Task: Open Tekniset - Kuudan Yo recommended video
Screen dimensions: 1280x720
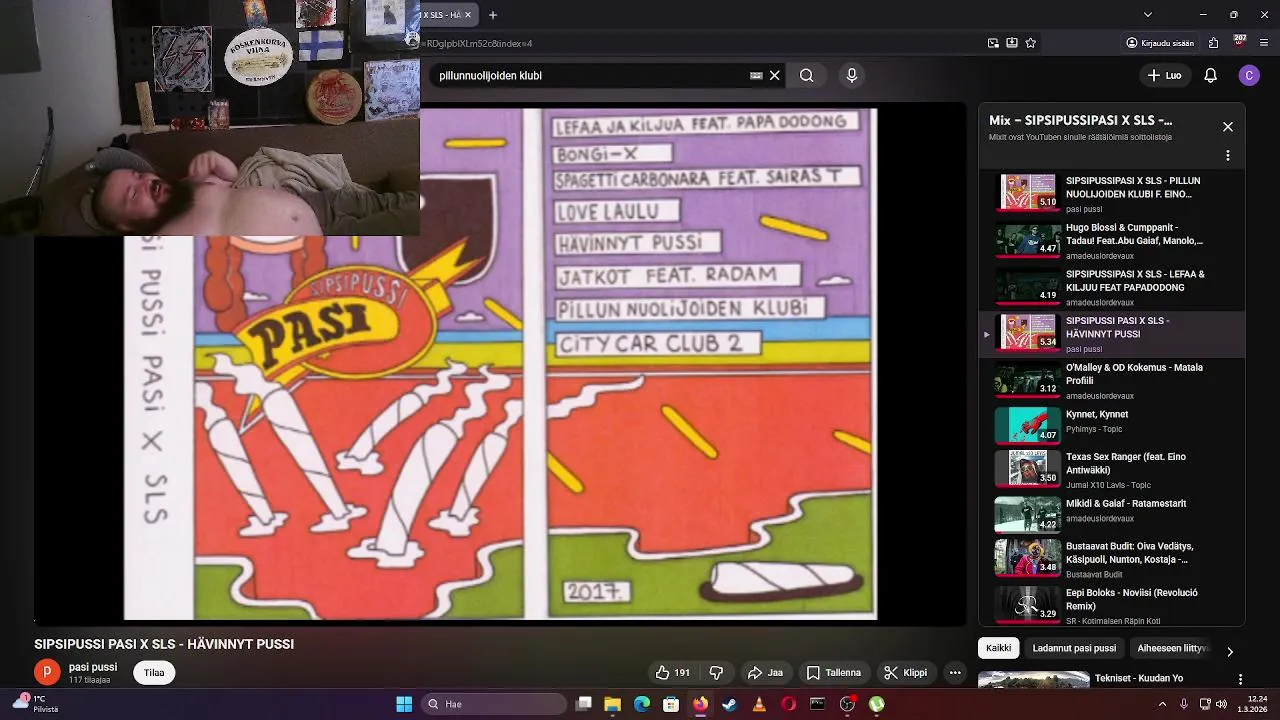Action: click(x=1138, y=678)
